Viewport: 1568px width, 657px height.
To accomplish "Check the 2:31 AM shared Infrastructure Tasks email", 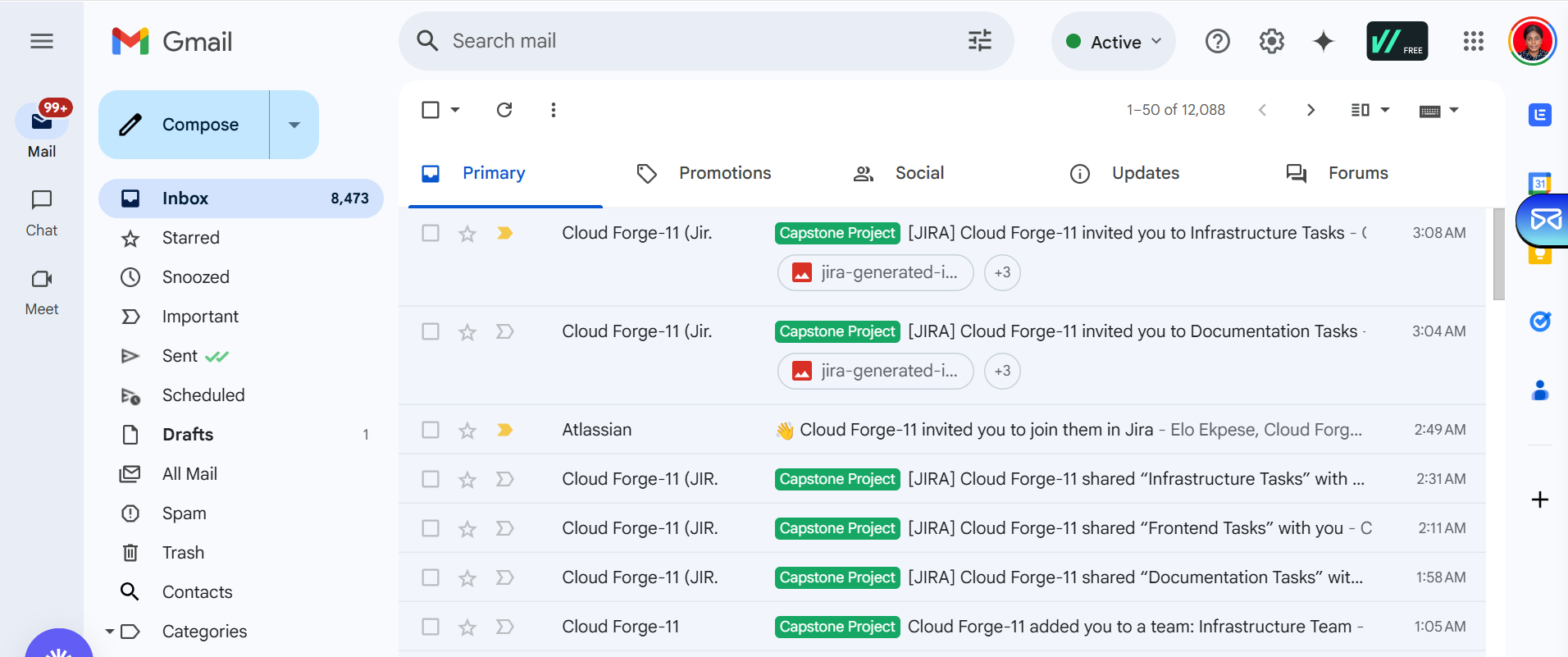I will click(431, 479).
